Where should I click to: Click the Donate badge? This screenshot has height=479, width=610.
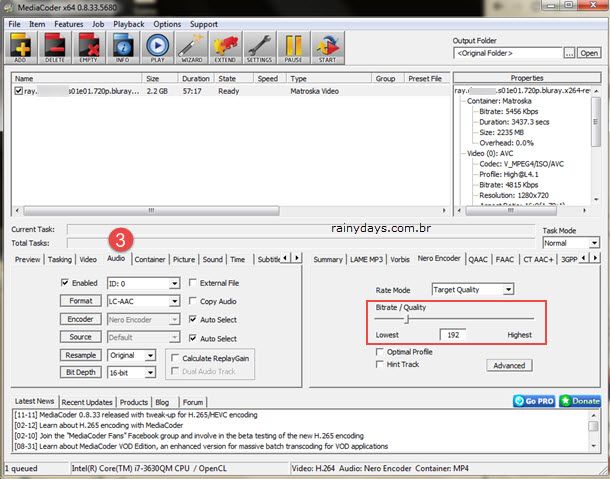[x=580, y=401]
